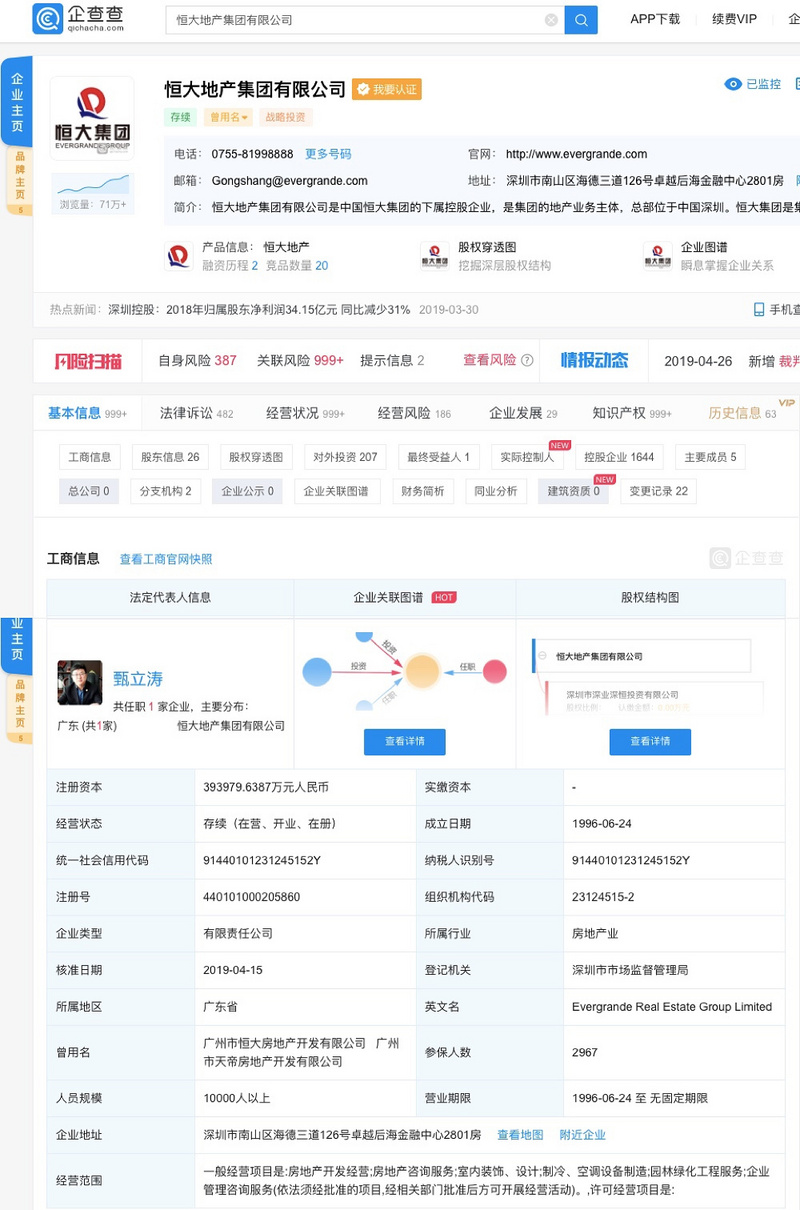Image resolution: width=800 pixels, height=1210 pixels.
Task: Click the 企业关联图谱 sub-navigation button
Action: click(x=336, y=491)
